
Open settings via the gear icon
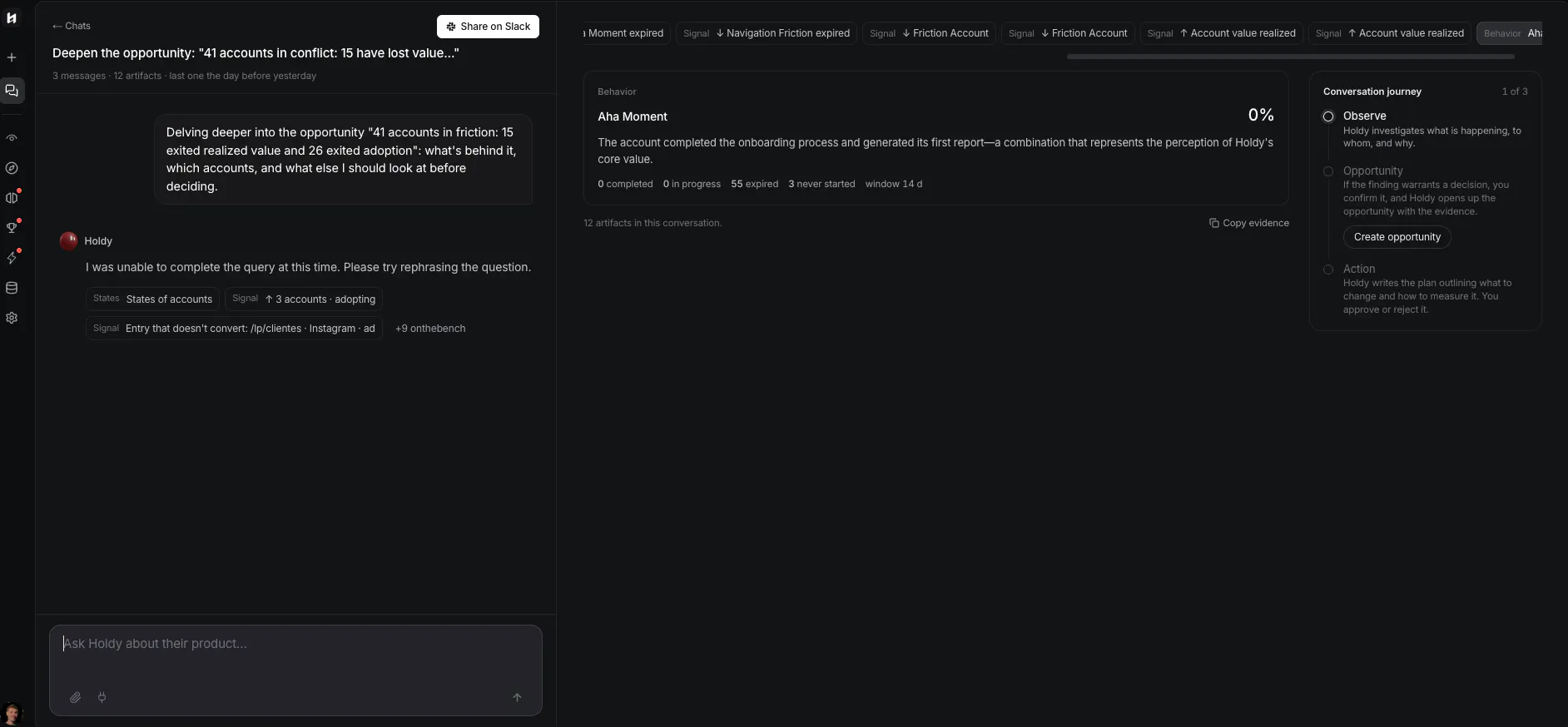[x=12, y=318]
